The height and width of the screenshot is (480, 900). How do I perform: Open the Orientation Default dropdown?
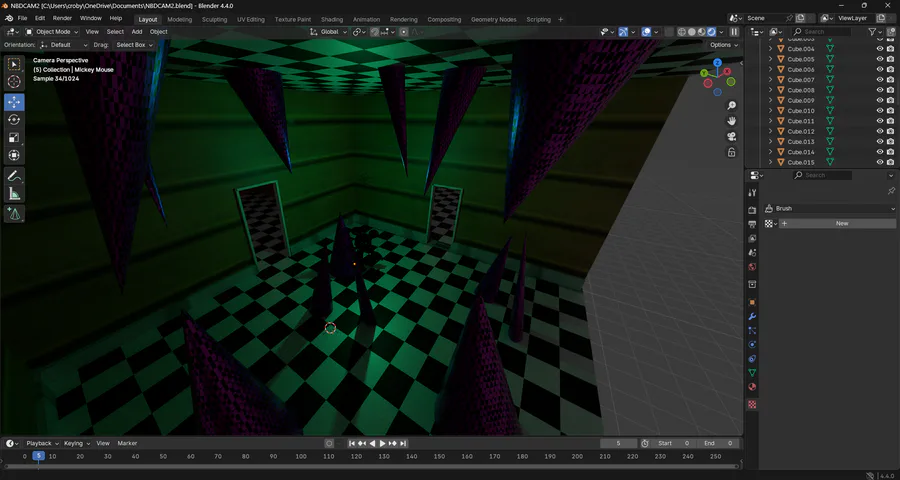point(64,45)
